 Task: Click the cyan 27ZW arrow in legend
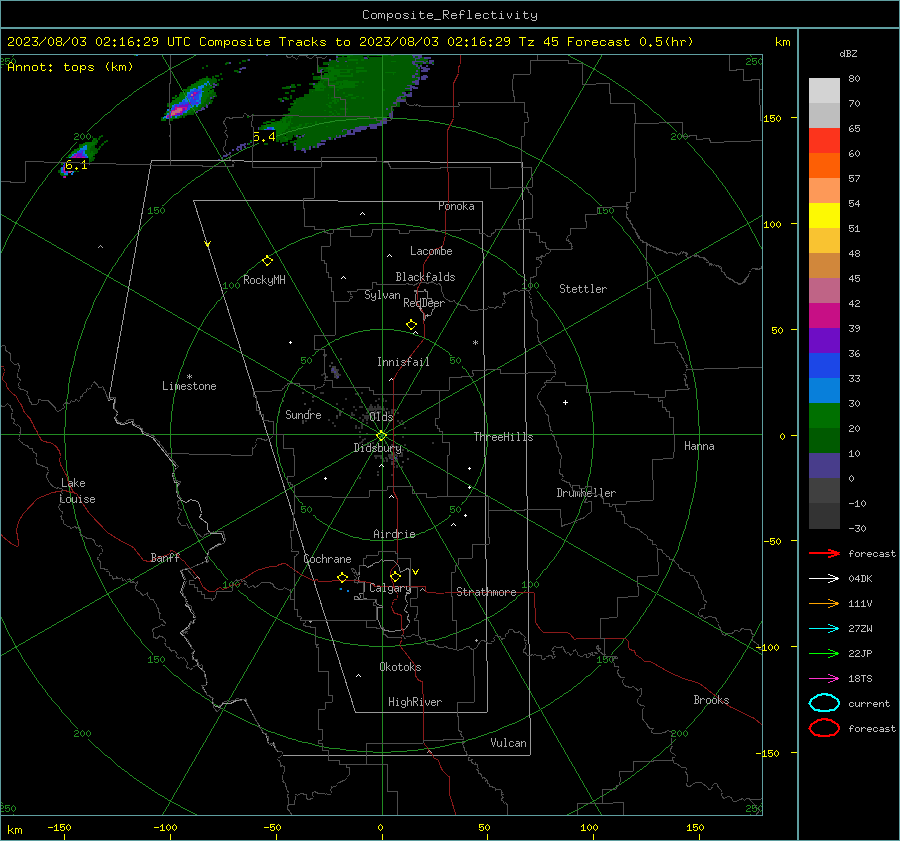point(824,629)
